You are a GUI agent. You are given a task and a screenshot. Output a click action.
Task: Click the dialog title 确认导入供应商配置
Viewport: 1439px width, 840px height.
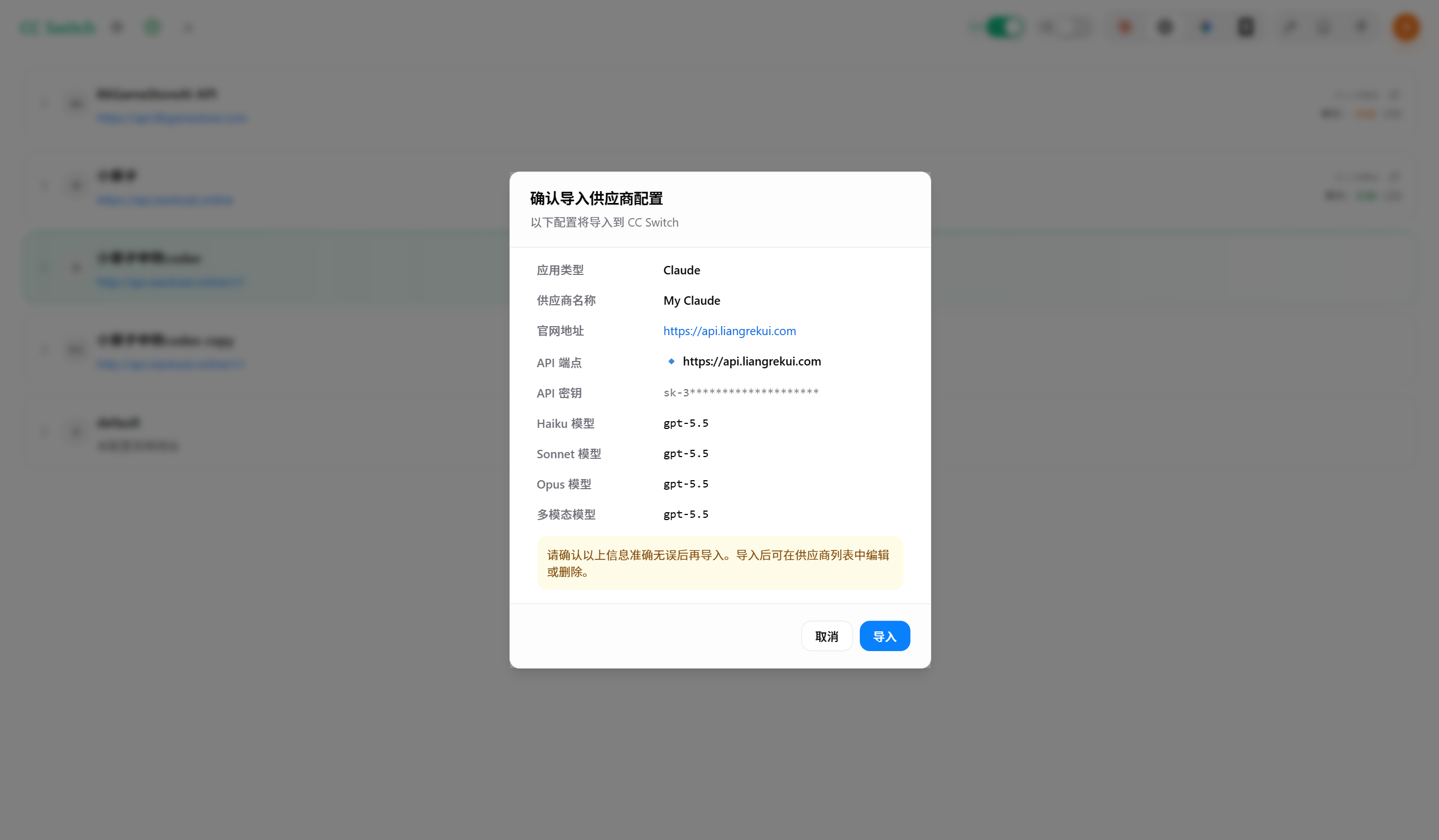coord(596,198)
